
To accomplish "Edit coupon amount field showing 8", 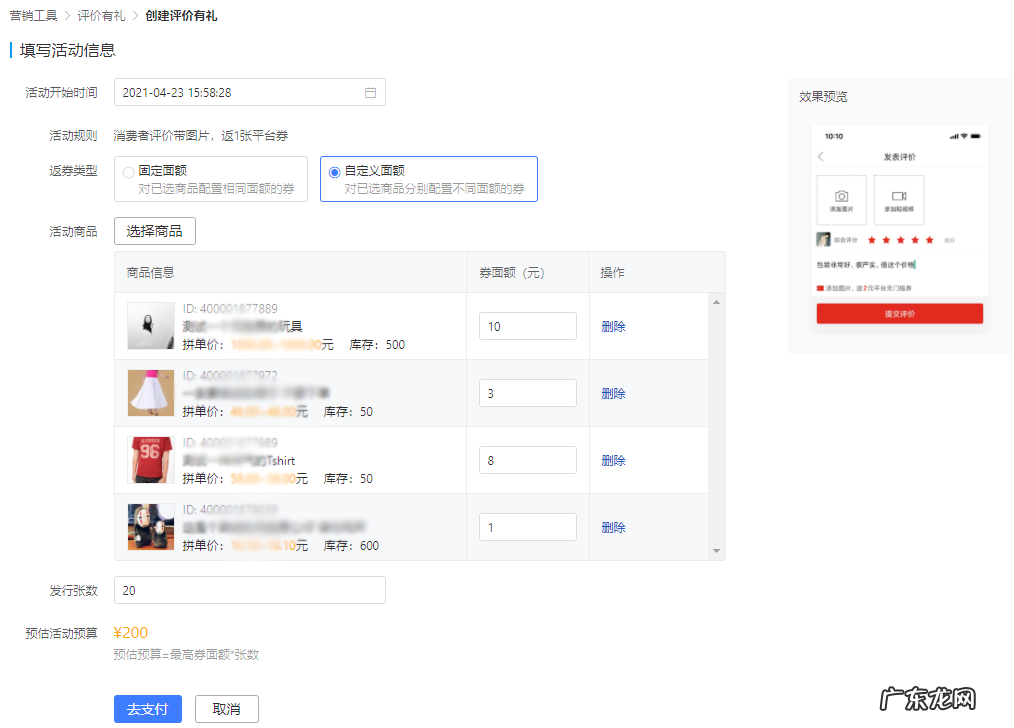I will click(x=528, y=460).
